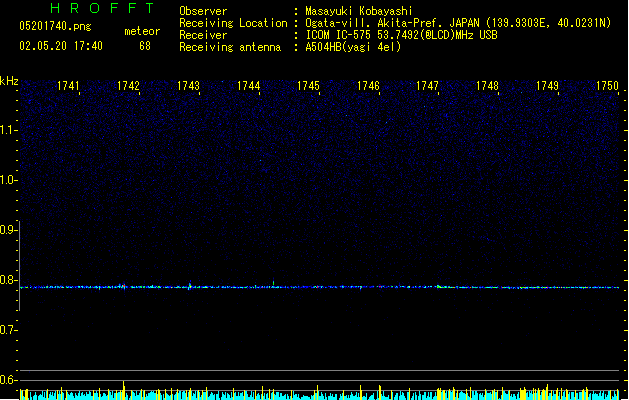Click the 1749 time axis marker
Viewport: 629px width, 400px height.
coord(547,86)
